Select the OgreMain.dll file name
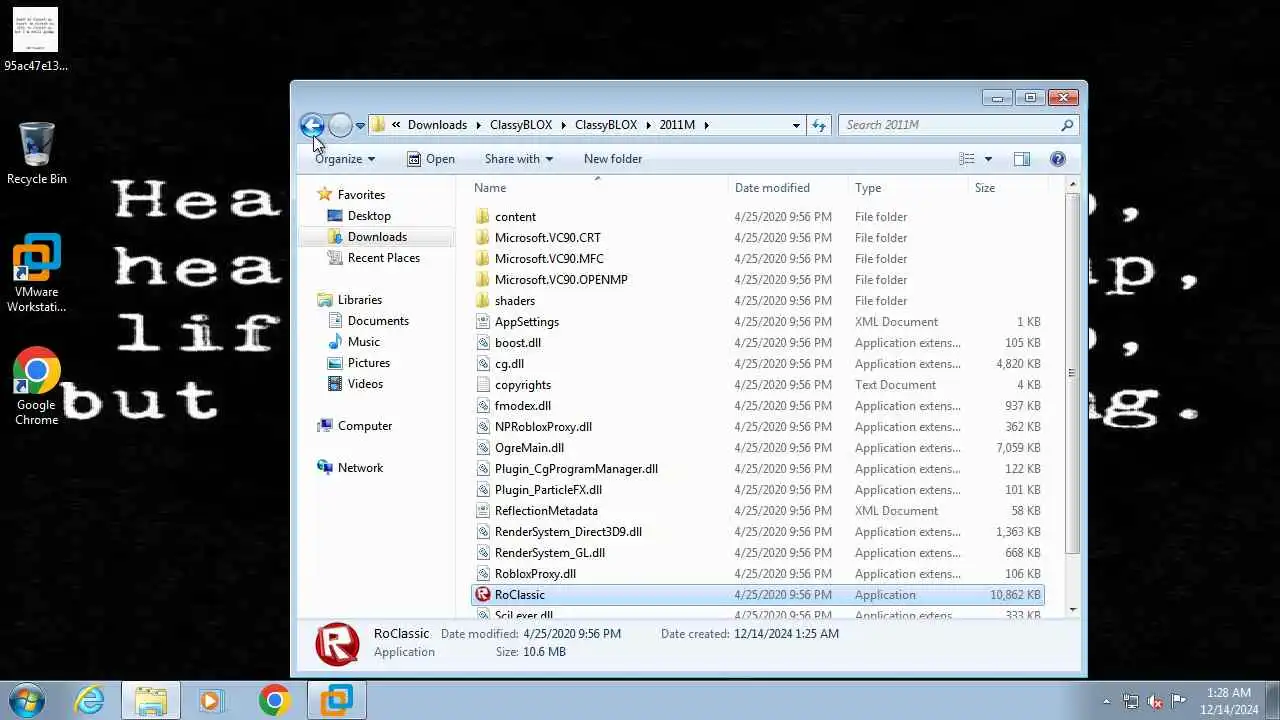The height and width of the screenshot is (720, 1280). click(x=529, y=448)
